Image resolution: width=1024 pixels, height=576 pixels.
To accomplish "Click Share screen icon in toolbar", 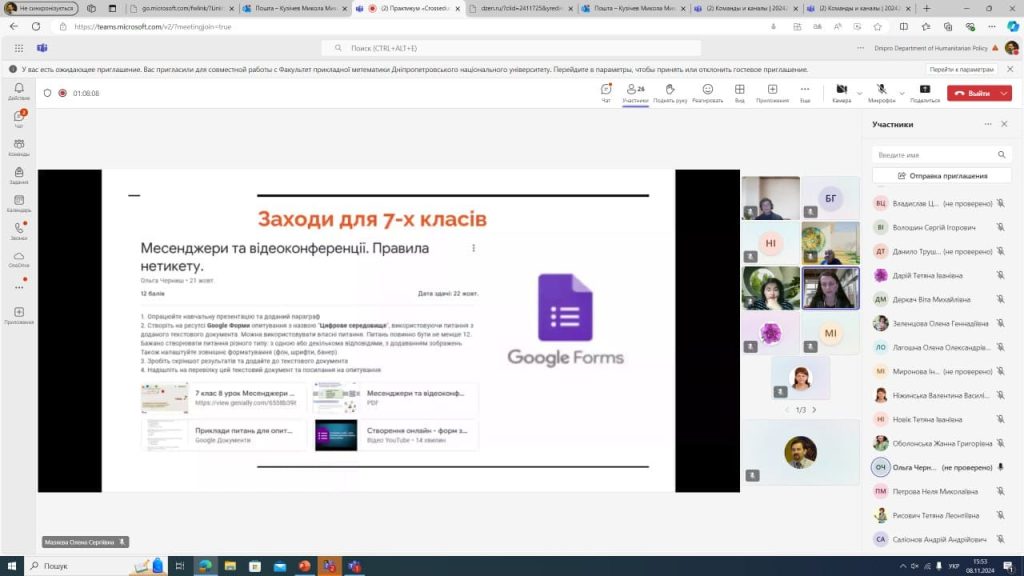I will coord(924,92).
